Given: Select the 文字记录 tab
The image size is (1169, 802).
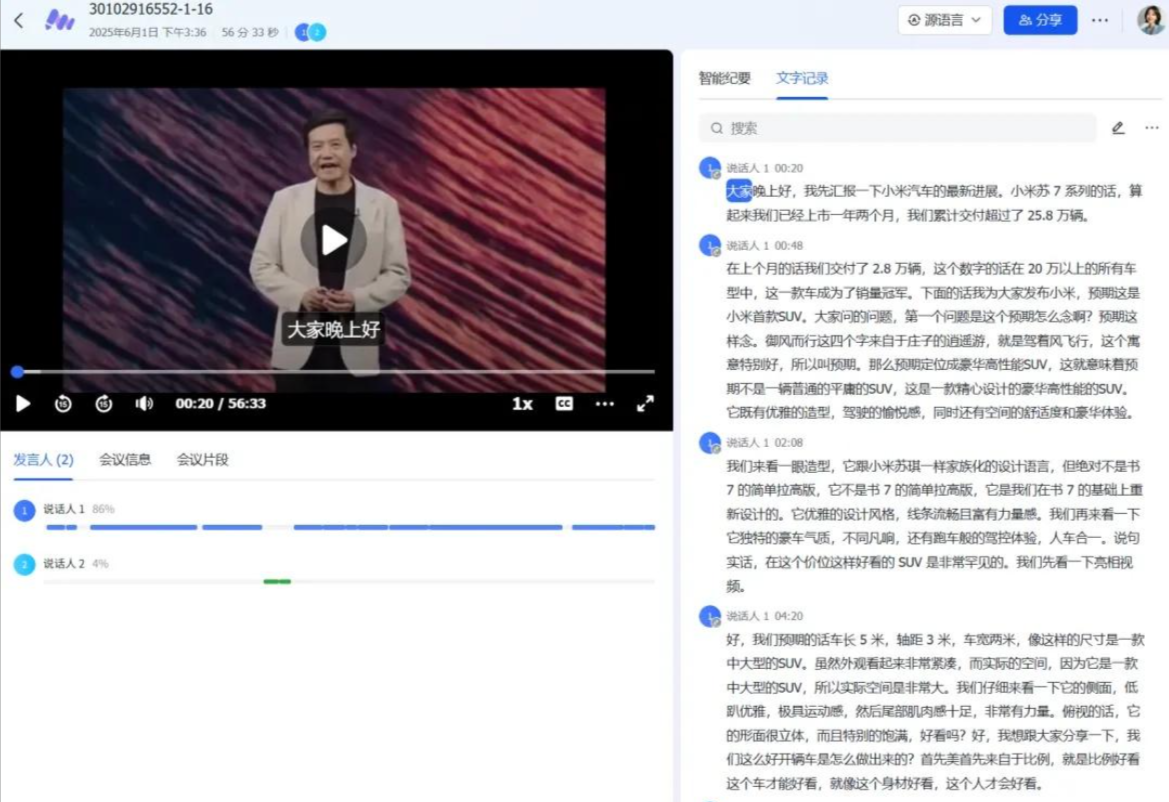Looking at the screenshot, I should [x=802, y=78].
